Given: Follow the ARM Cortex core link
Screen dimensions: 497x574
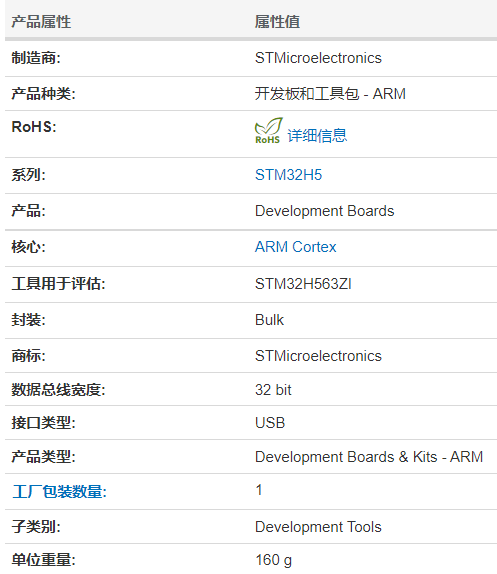Looking at the screenshot, I should (295, 247).
